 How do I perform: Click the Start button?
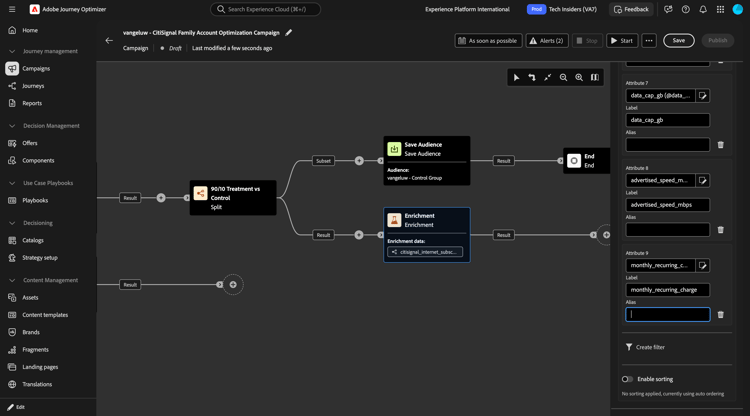tap(622, 41)
